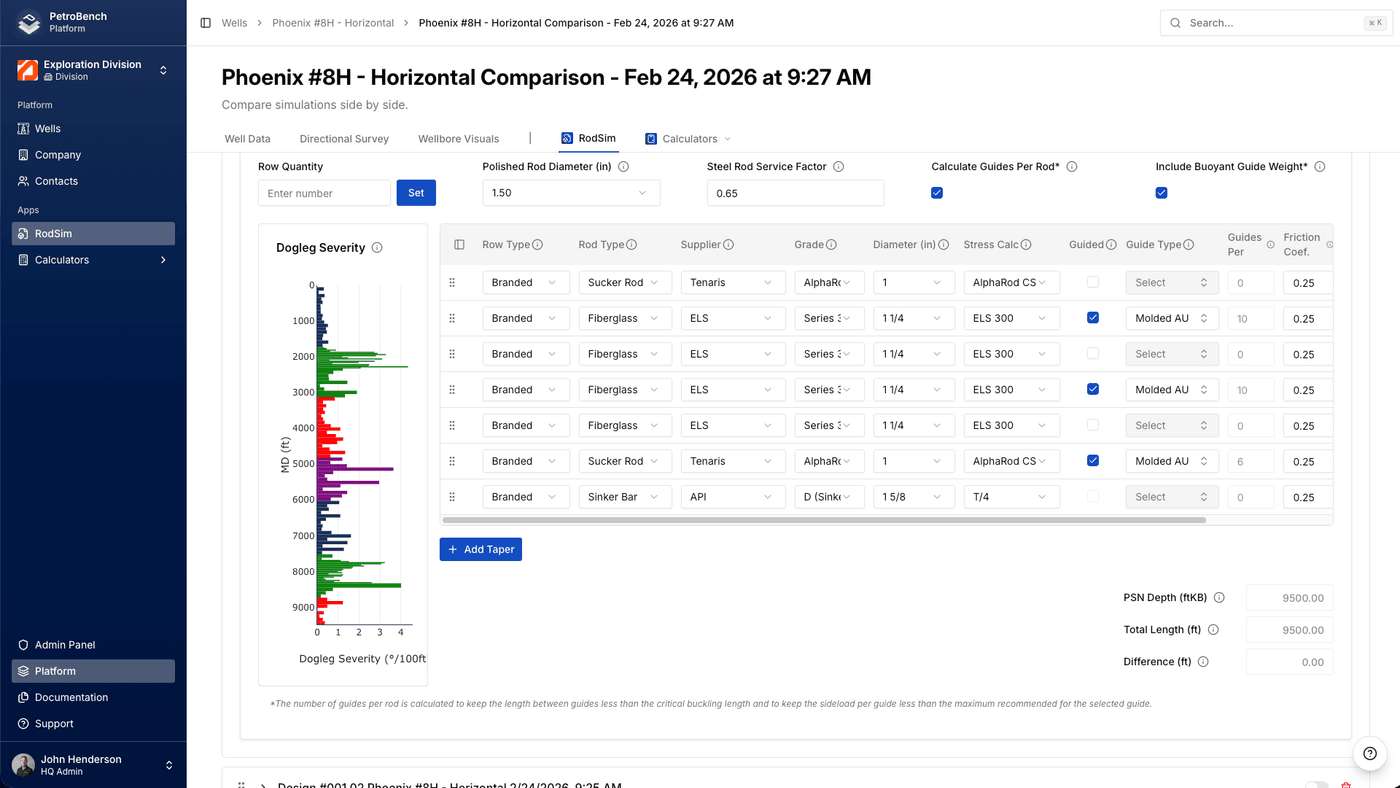The height and width of the screenshot is (788, 1400).
Task: Click the Row Quantity number input field
Action: point(324,192)
